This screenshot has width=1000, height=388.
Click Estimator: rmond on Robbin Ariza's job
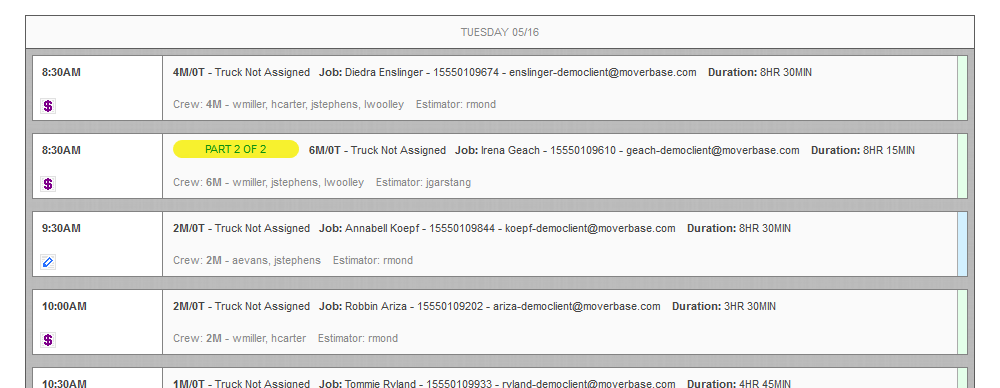click(x=358, y=338)
